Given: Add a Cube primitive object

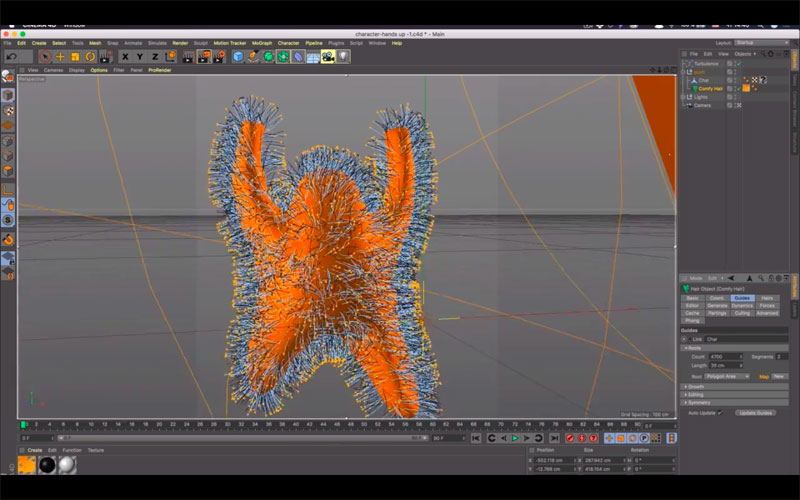Looking at the screenshot, I should (238, 57).
